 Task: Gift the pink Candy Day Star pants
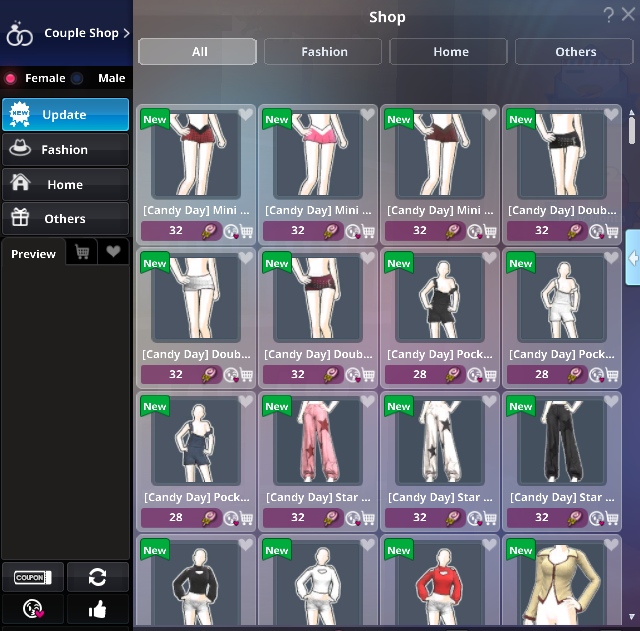353,518
